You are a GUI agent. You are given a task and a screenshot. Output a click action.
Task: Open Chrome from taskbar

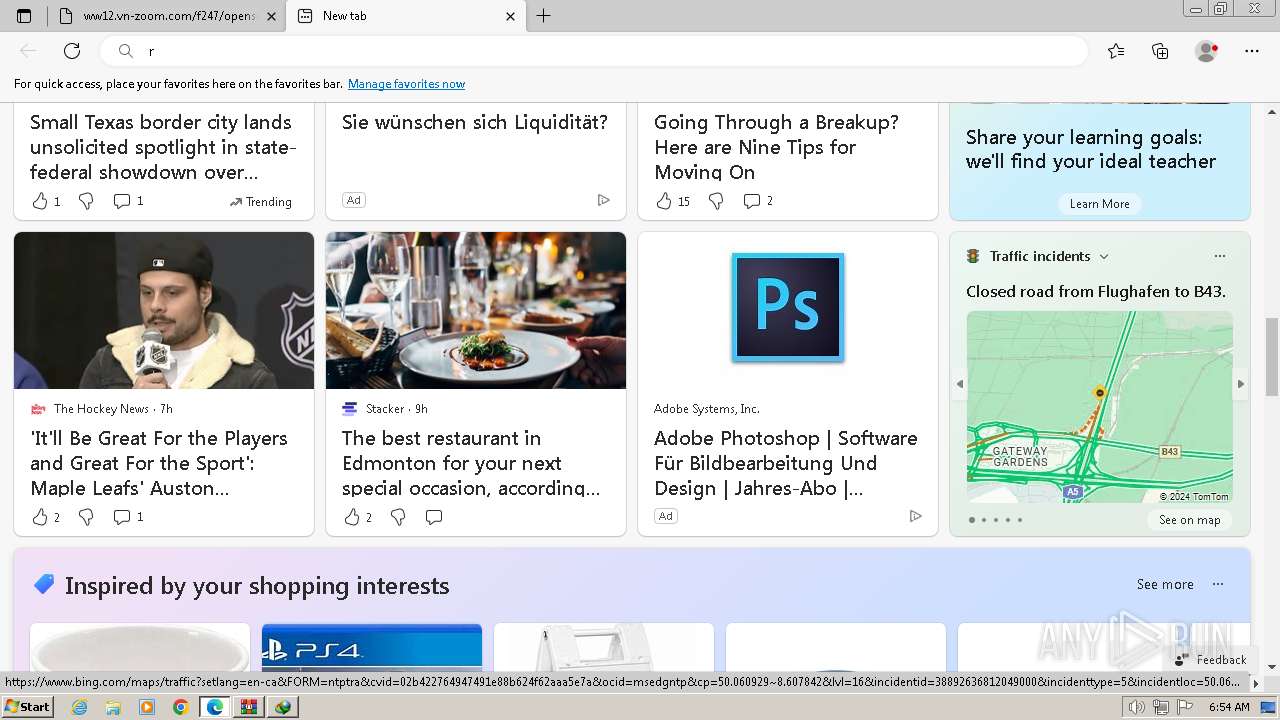(180, 707)
